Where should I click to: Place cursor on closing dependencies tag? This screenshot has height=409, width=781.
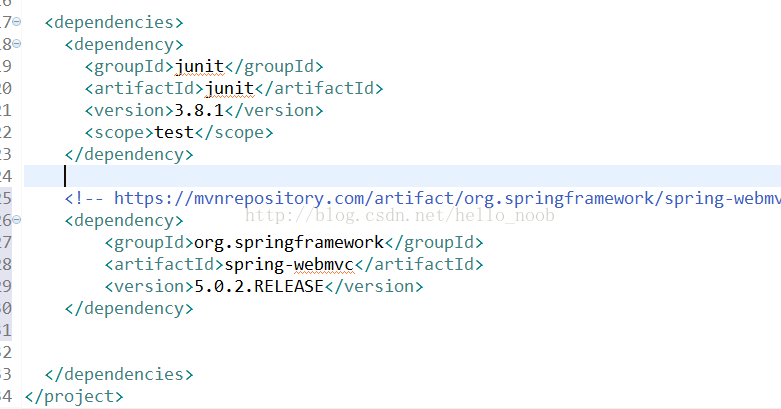119,374
